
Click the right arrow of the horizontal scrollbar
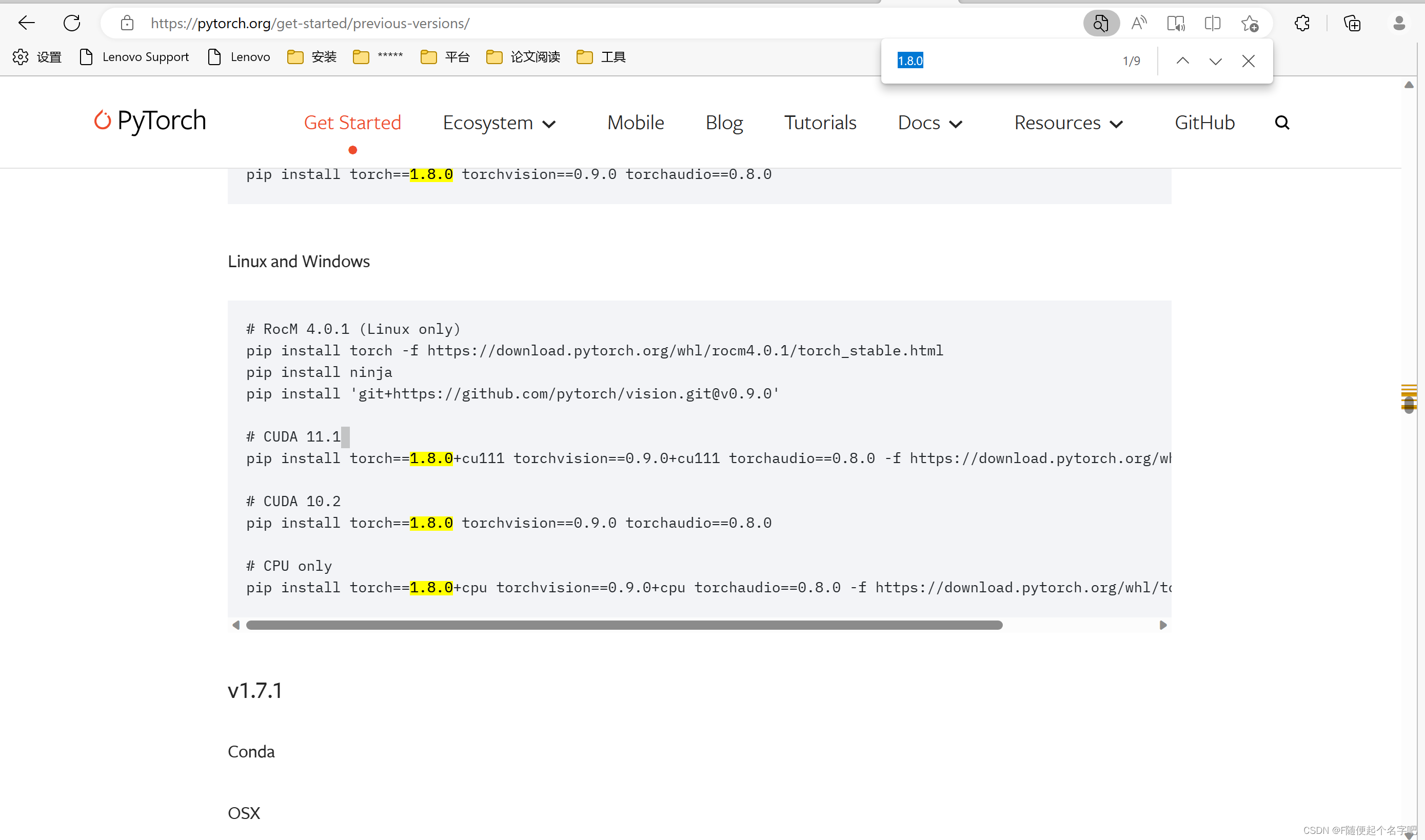point(1163,625)
